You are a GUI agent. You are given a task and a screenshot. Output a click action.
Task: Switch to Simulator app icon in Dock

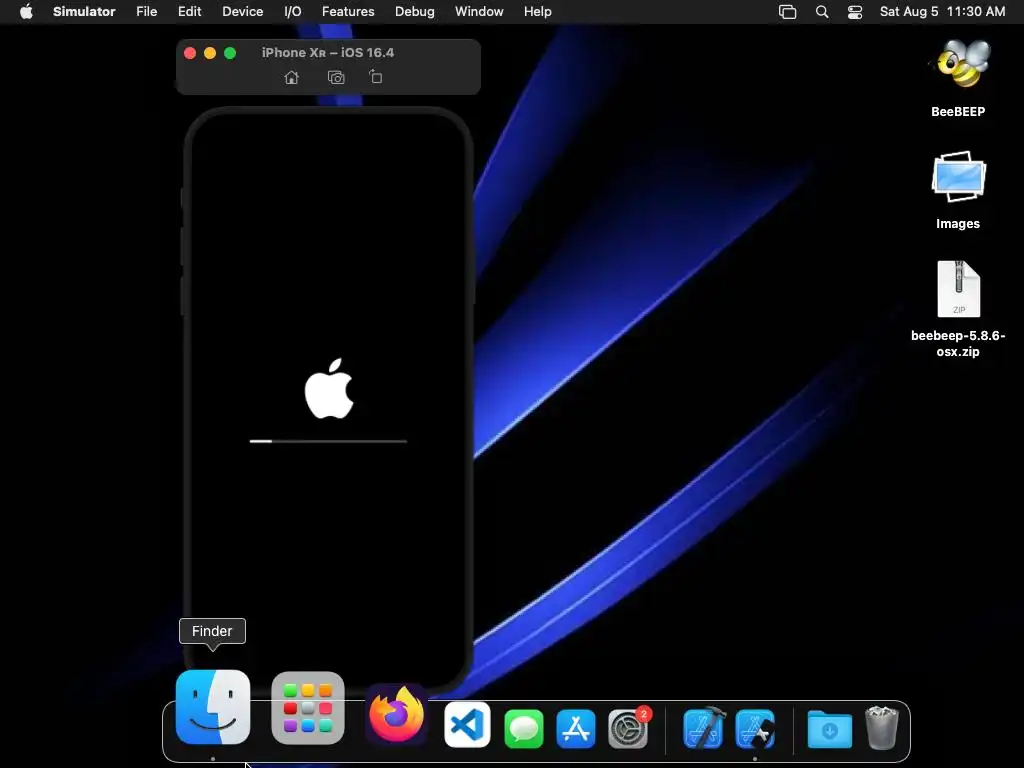755,728
